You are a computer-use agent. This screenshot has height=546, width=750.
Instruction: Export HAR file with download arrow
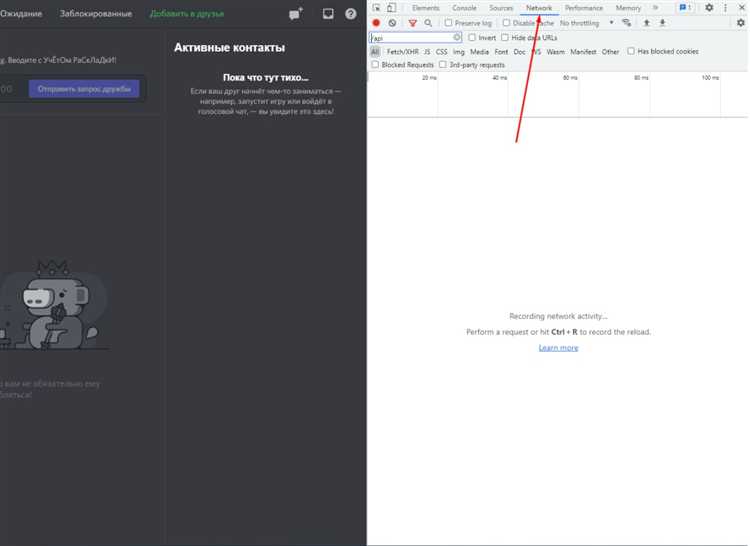[662, 22]
